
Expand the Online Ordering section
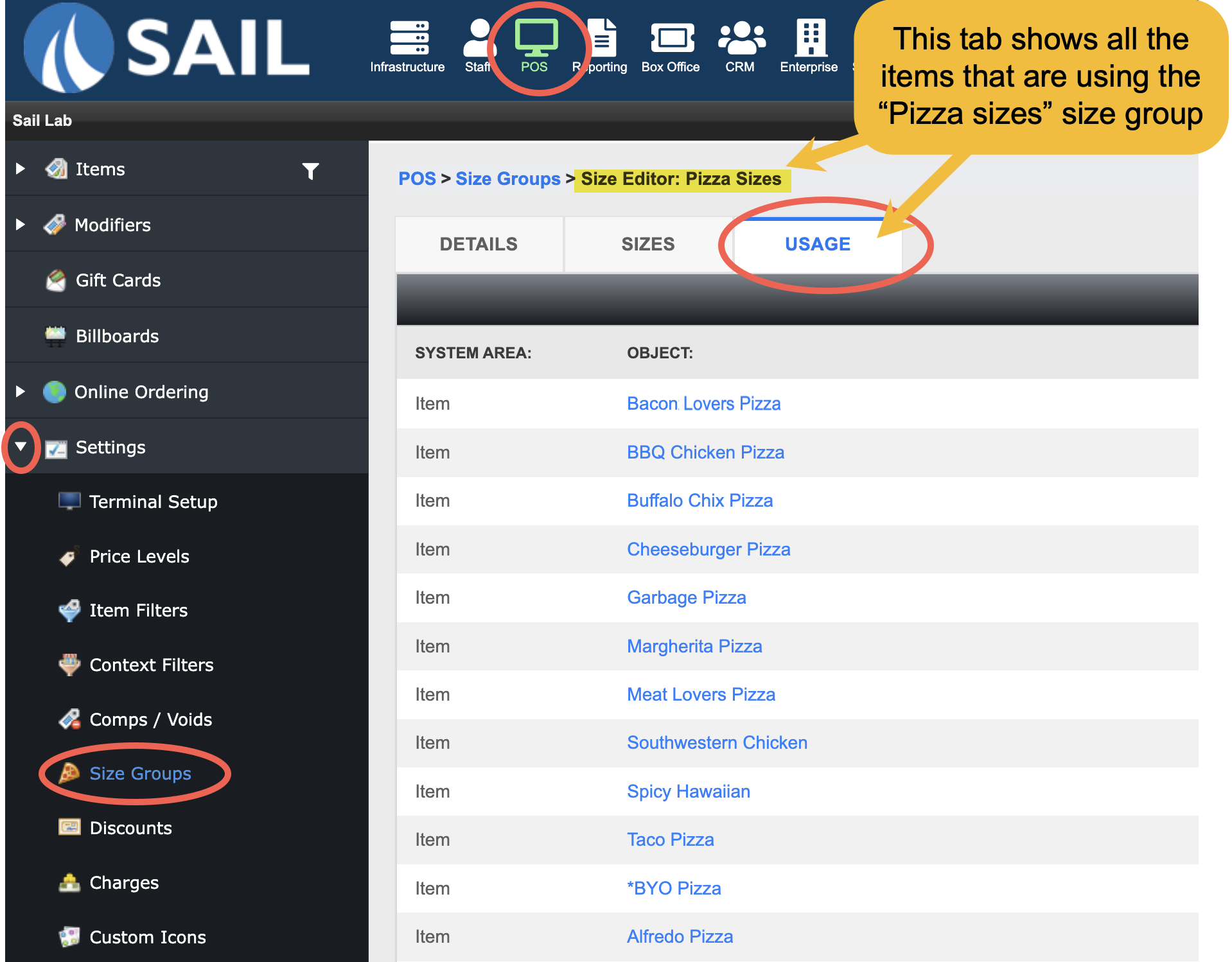click(x=21, y=392)
